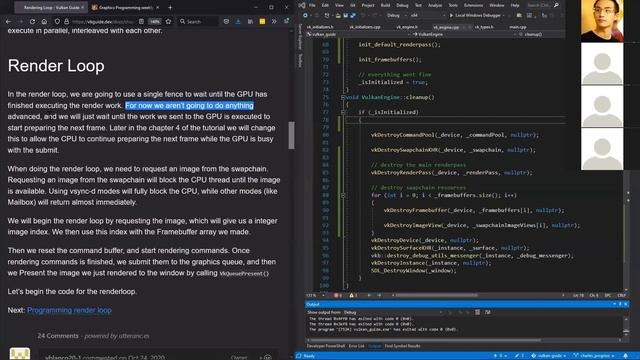
Task: Click the Visual Studio search box
Action: [543, 5]
